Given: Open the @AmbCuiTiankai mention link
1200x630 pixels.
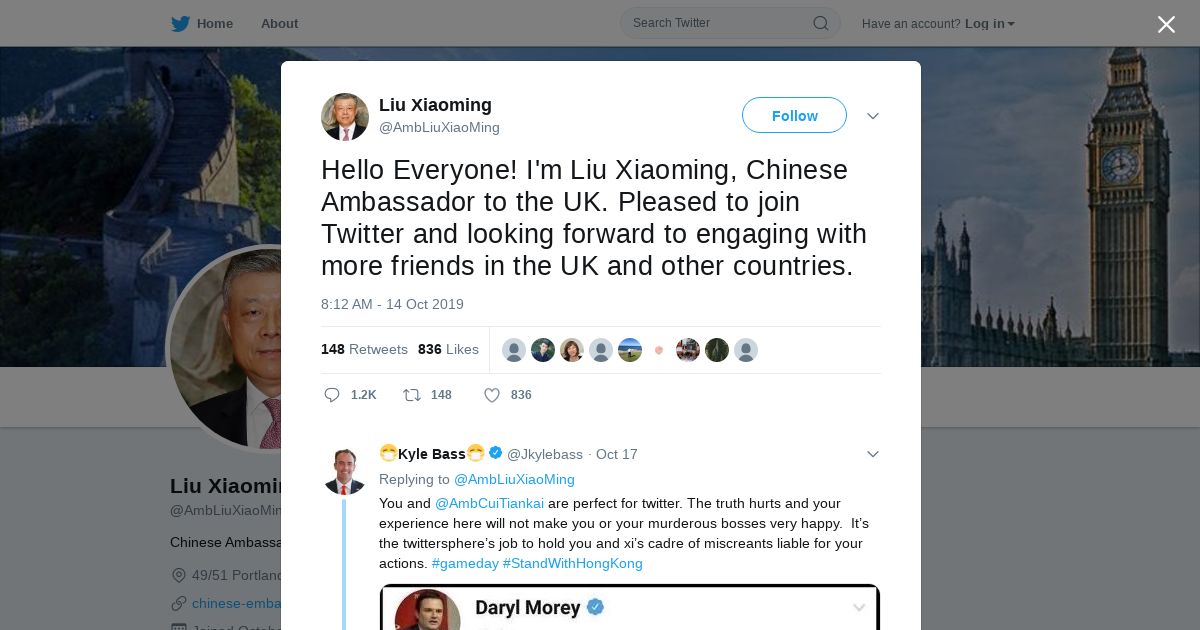Looking at the screenshot, I should 489,503.
